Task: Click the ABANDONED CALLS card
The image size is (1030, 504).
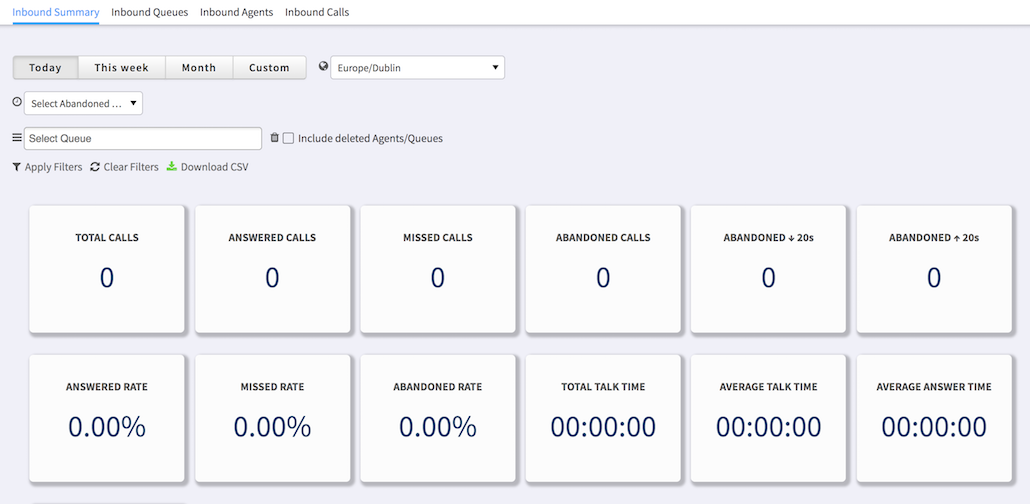Action: pos(603,269)
